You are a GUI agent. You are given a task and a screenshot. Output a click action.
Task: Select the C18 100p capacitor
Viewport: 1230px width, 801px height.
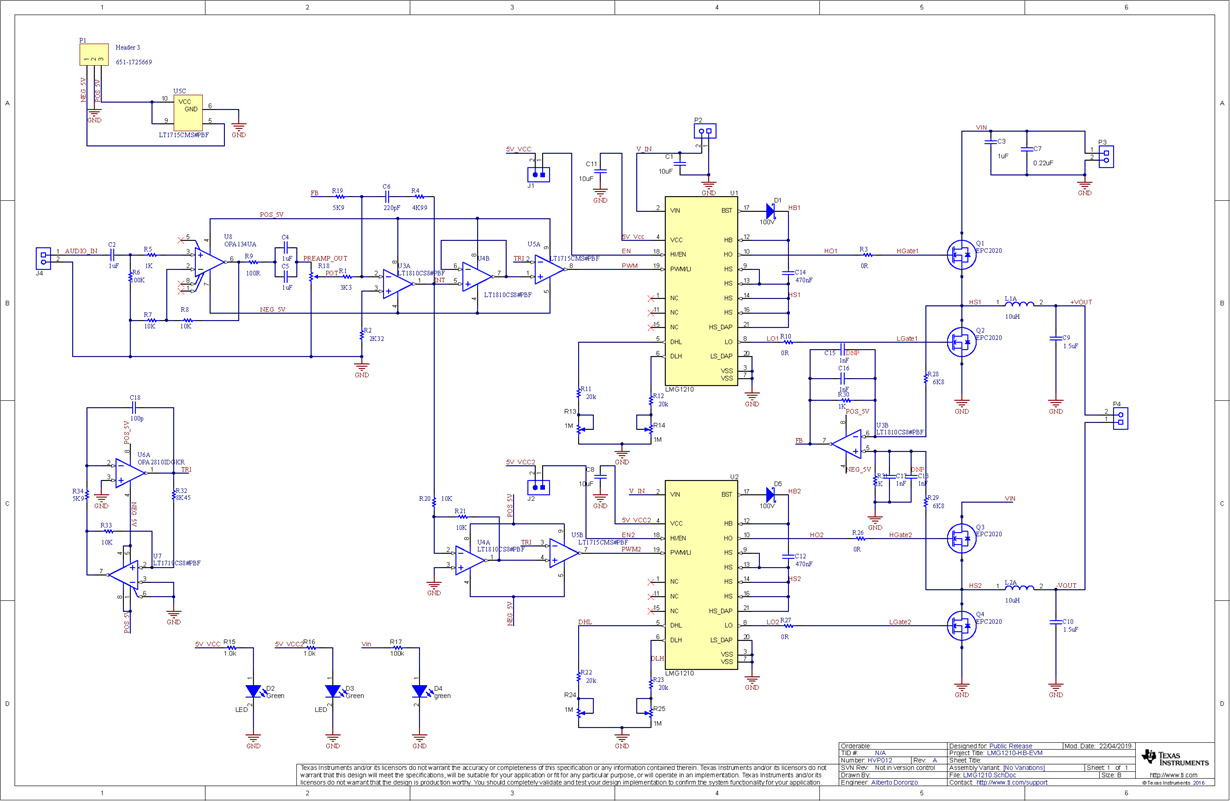point(135,408)
